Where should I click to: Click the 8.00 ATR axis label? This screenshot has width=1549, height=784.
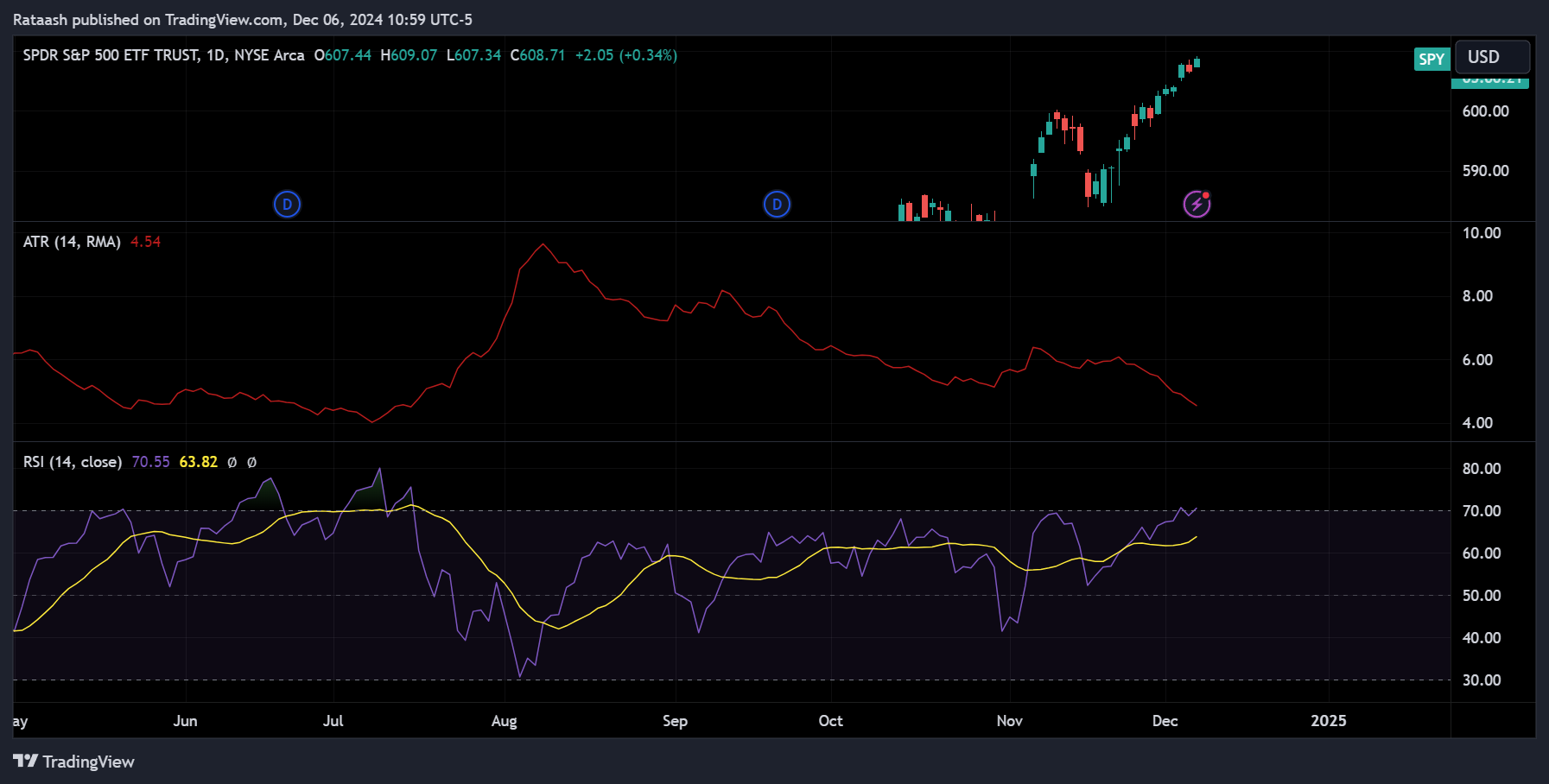[x=1477, y=296]
